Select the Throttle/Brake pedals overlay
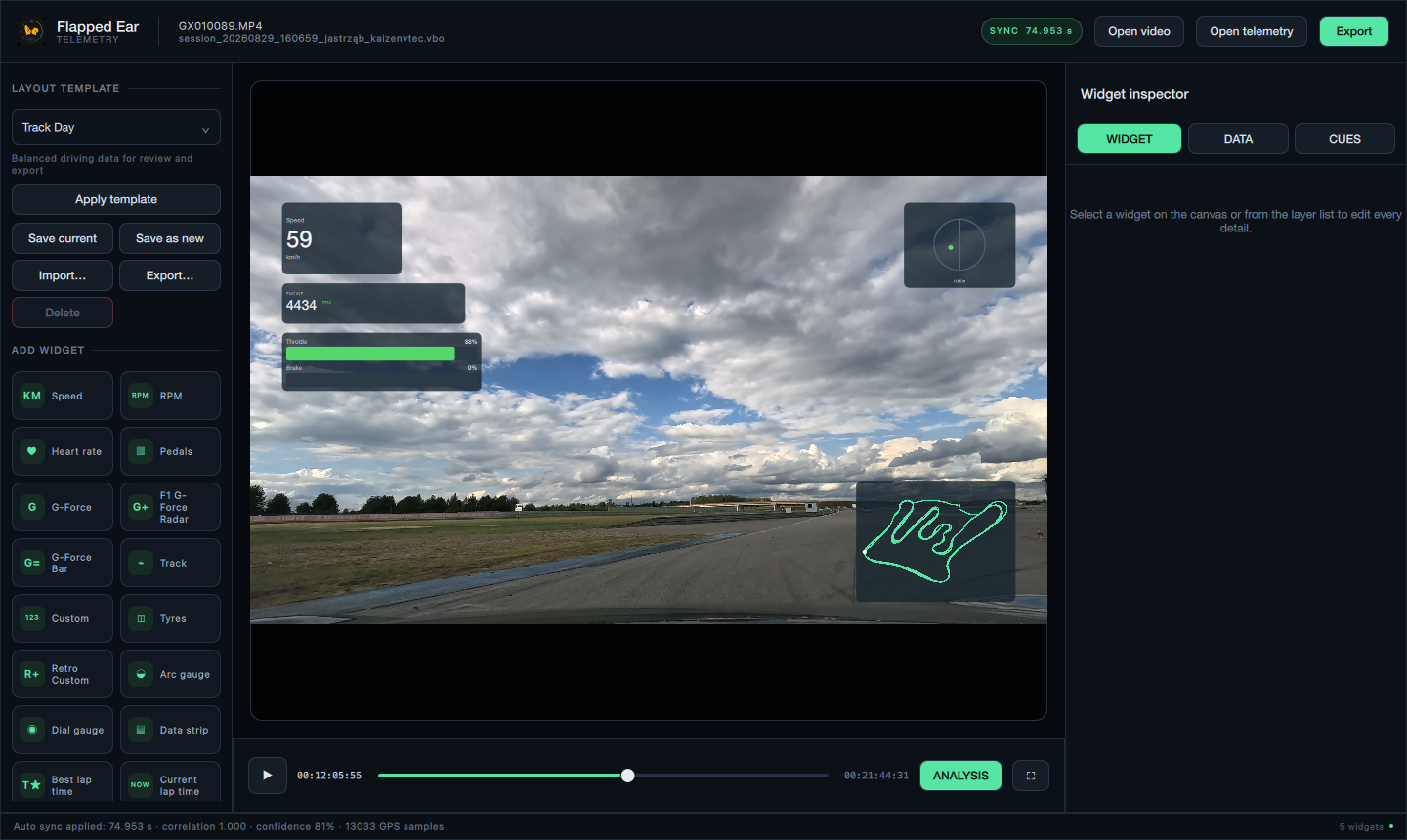Image resolution: width=1407 pixels, height=840 pixels. pyautogui.click(x=382, y=362)
